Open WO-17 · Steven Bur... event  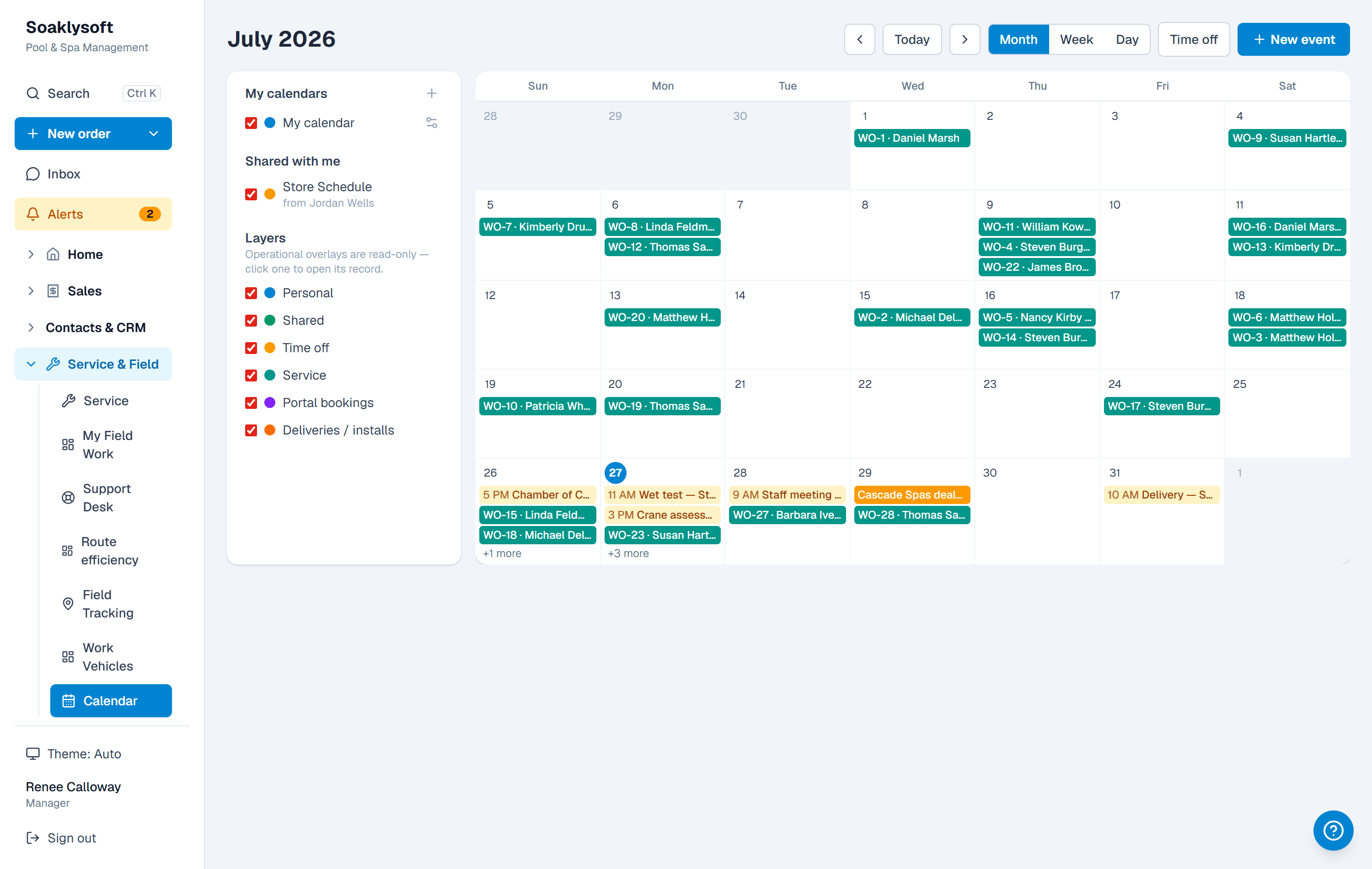[x=1161, y=406]
